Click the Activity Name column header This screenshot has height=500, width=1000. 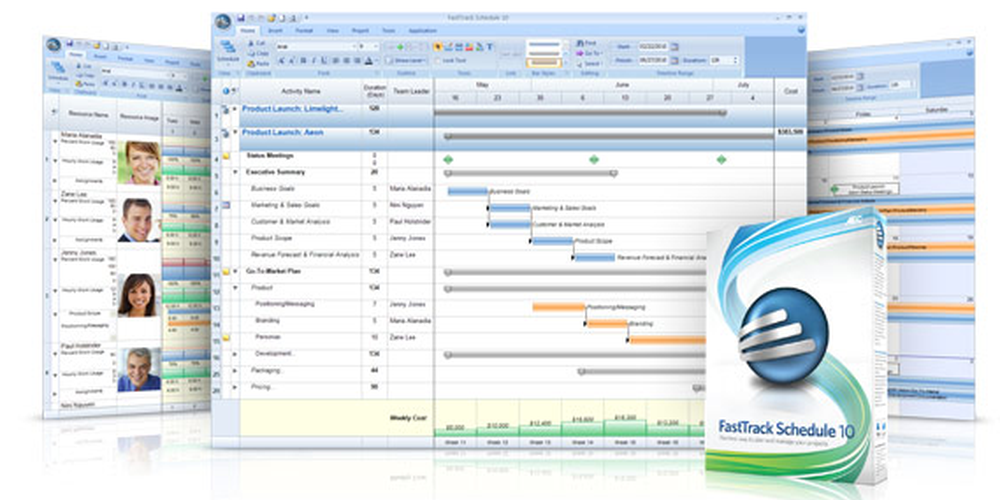pos(300,91)
